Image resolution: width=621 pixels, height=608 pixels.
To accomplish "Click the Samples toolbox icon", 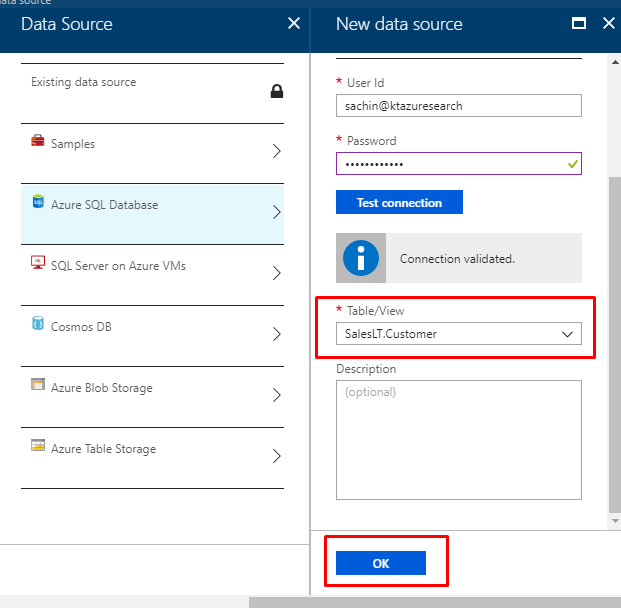I will 38,141.
